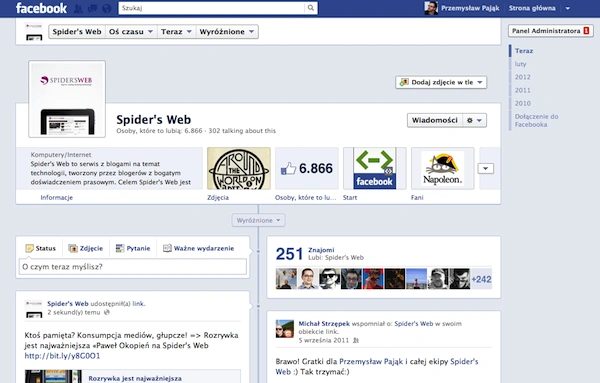Screen dimensions: 600x383
Task: Open Panel Administratora button
Action: click(x=551, y=31)
